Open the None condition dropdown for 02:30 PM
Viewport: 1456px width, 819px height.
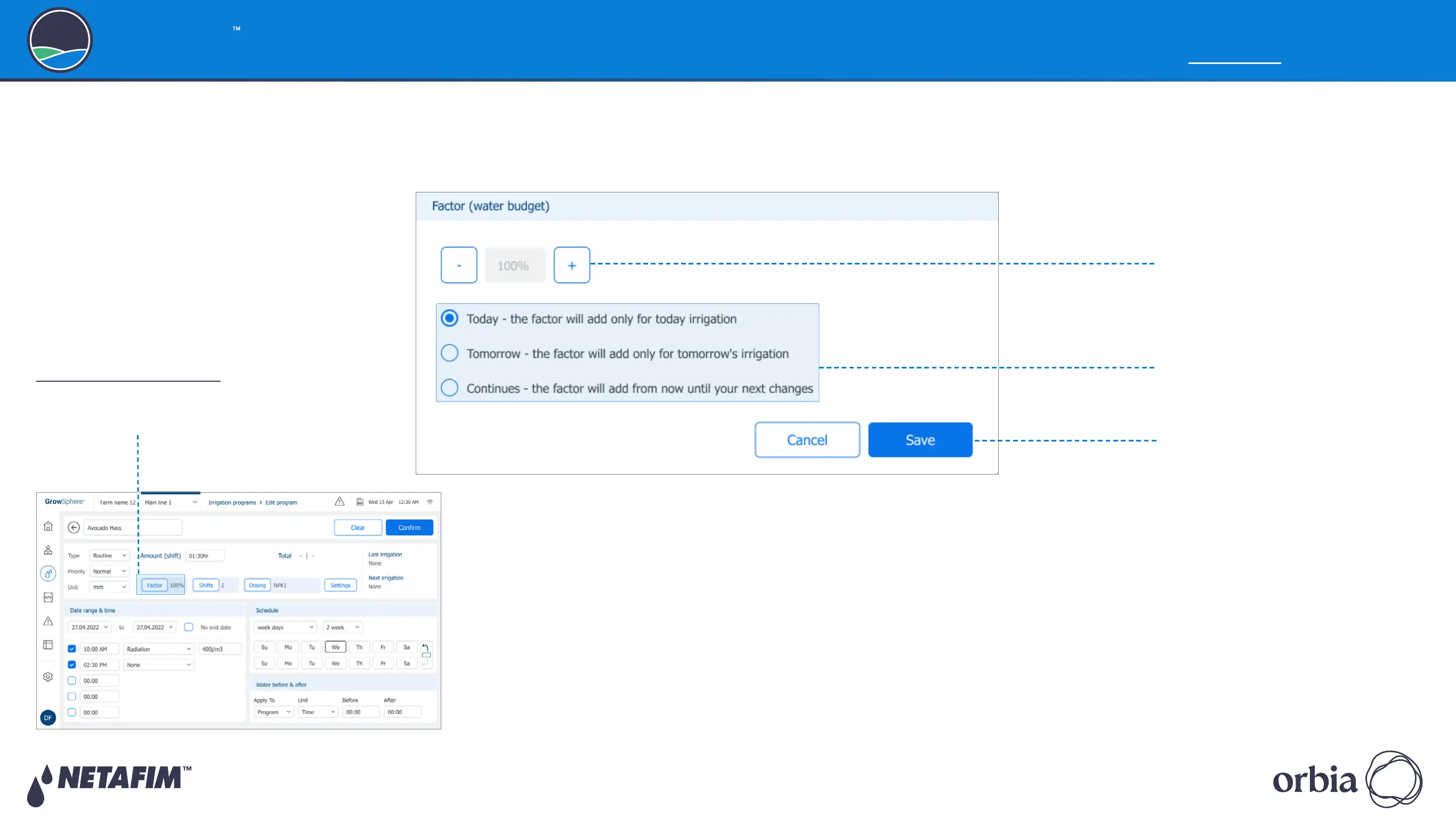click(159, 665)
